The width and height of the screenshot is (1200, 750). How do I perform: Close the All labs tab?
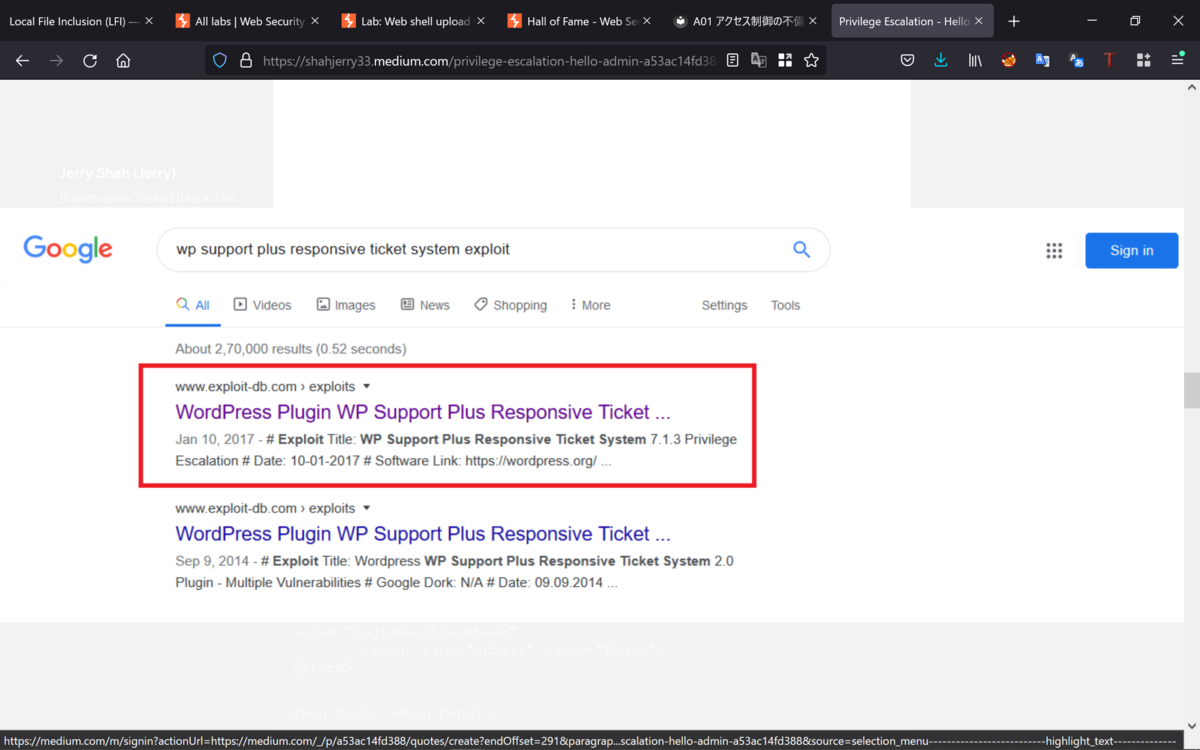(x=314, y=21)
